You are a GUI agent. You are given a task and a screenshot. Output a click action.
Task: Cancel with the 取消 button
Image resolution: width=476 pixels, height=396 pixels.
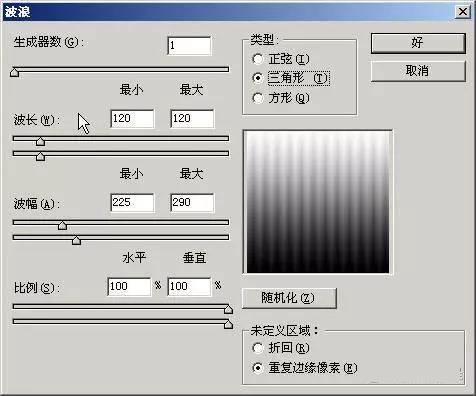click(418, 71)
